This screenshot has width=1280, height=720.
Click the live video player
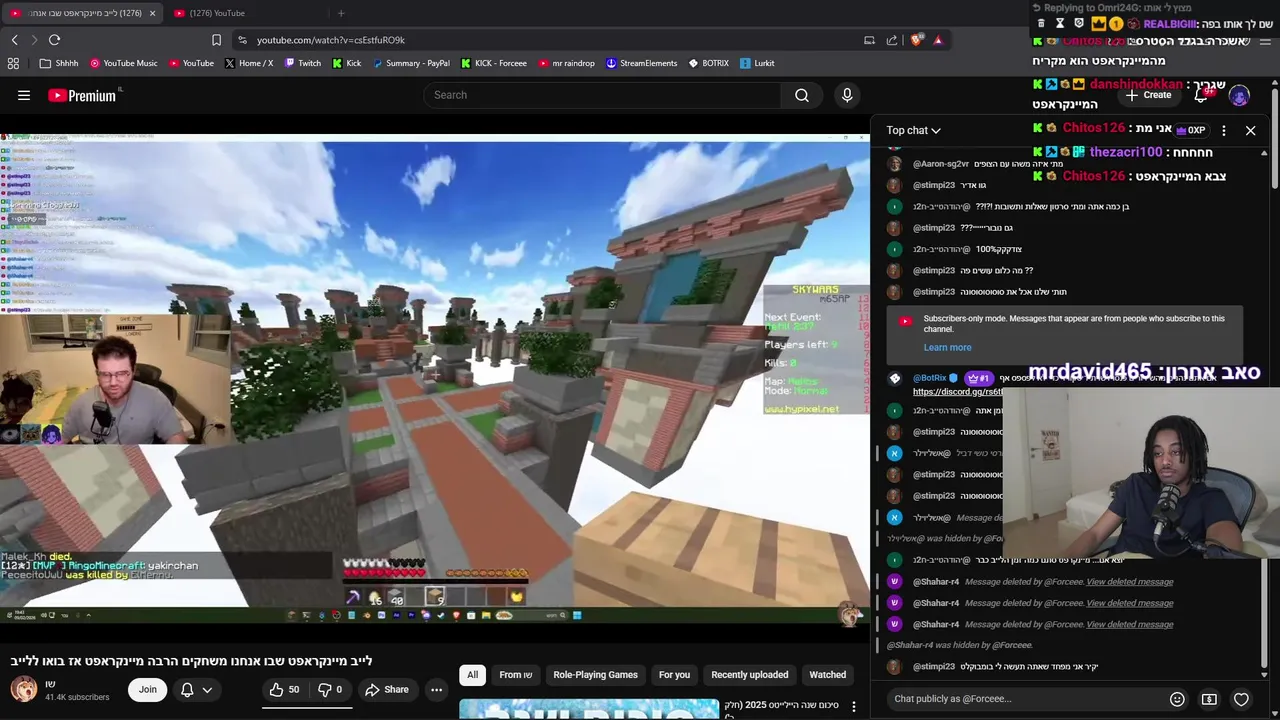point(435,377)
